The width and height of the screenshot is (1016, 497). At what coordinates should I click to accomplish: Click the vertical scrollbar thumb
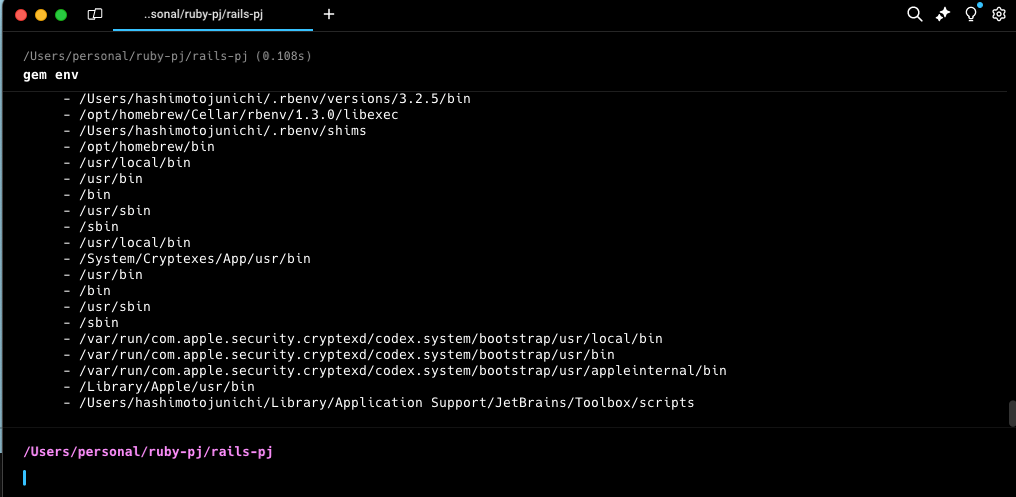coord(1011,414)
